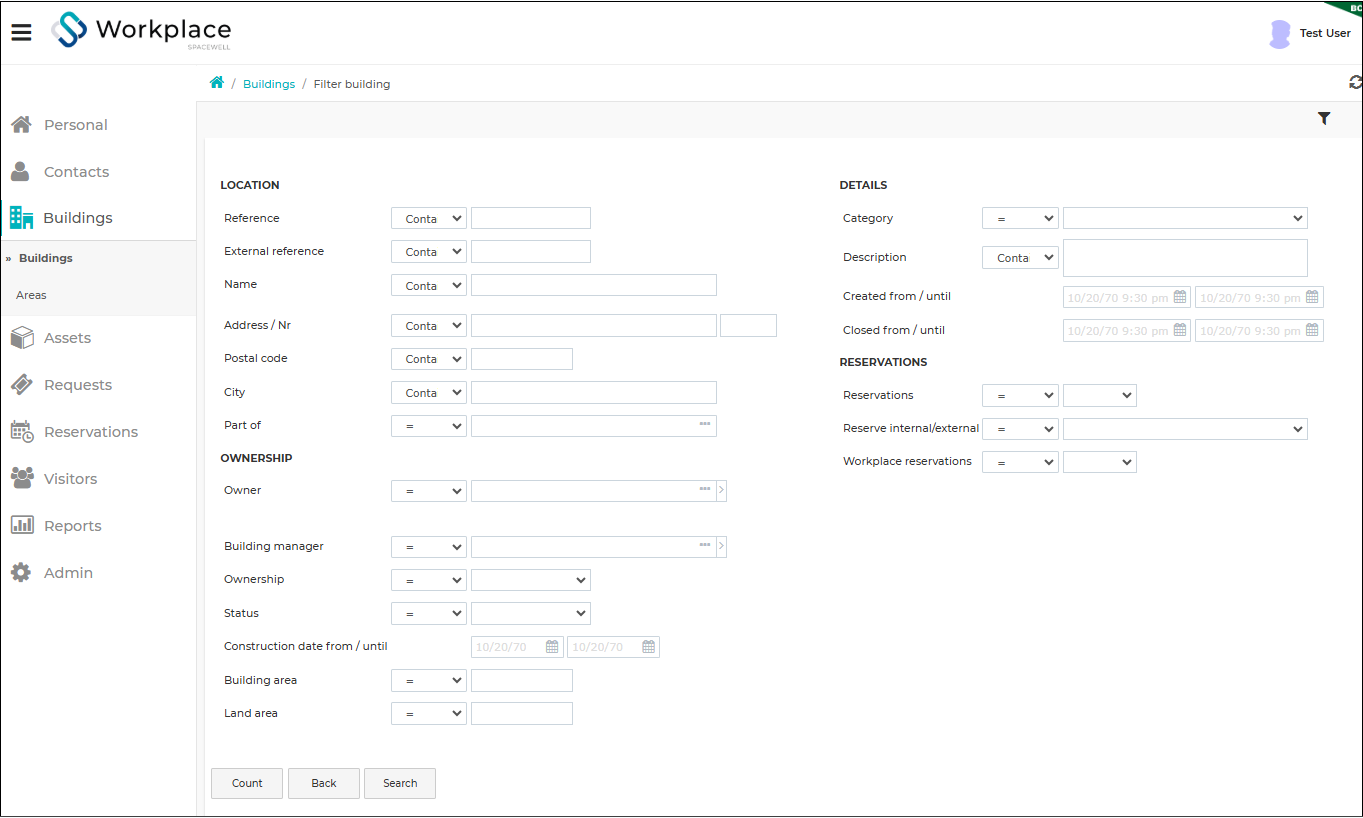Click arrow next to Building manager field
The image size is (1363, 818).
tap(722, 547)
